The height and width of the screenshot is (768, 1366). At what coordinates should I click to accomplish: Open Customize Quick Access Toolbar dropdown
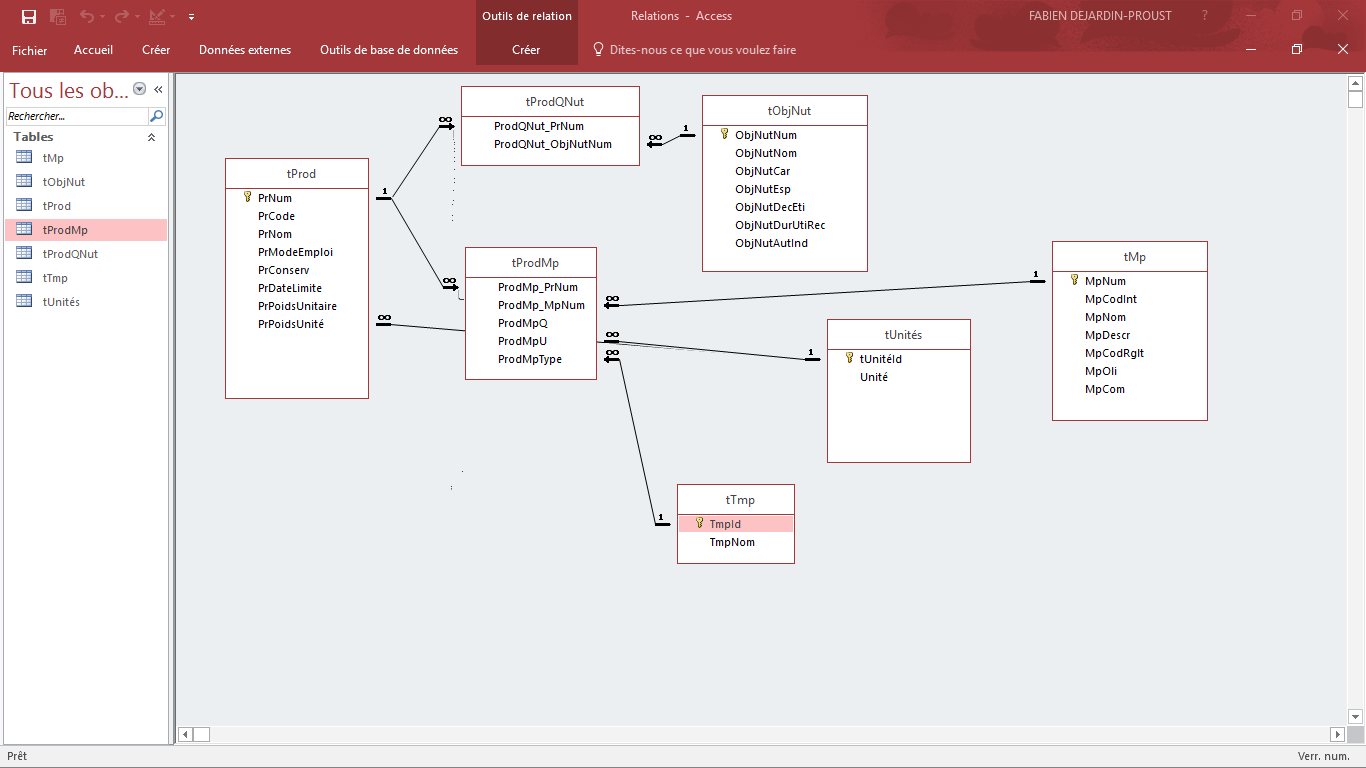(x=191, y=17)
